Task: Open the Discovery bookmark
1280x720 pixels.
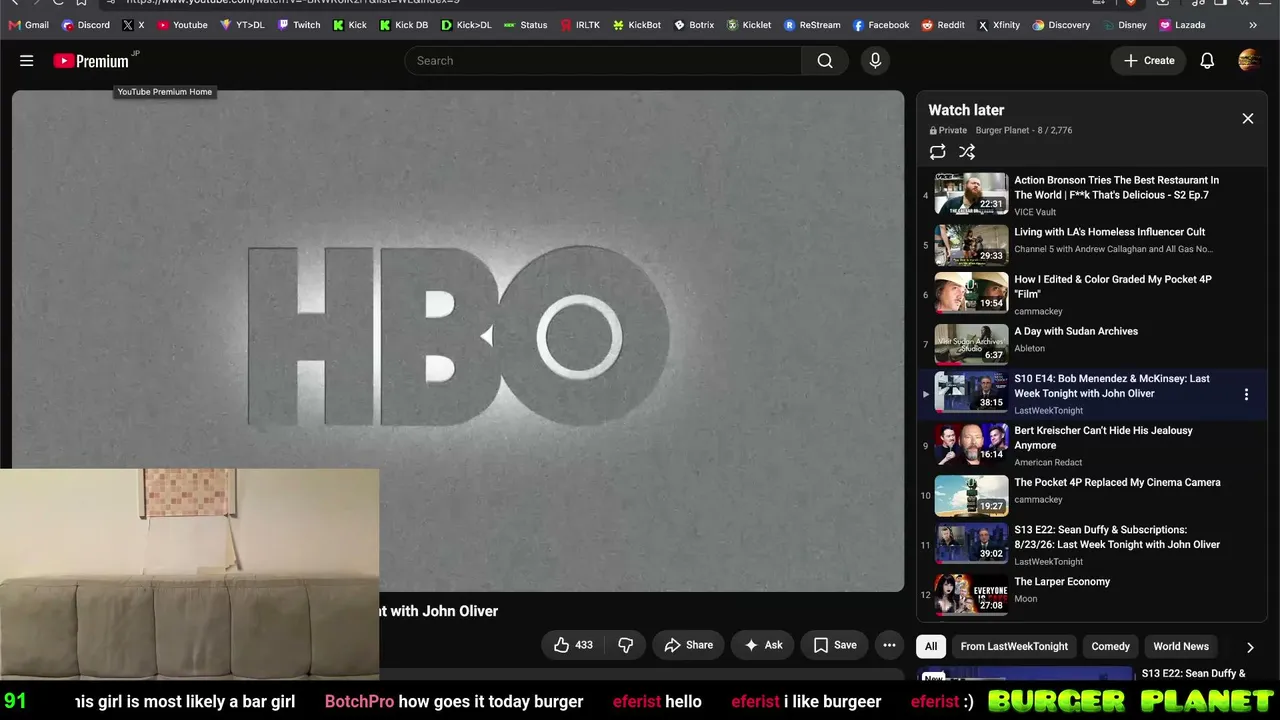Action: (x=1061, y=25)
